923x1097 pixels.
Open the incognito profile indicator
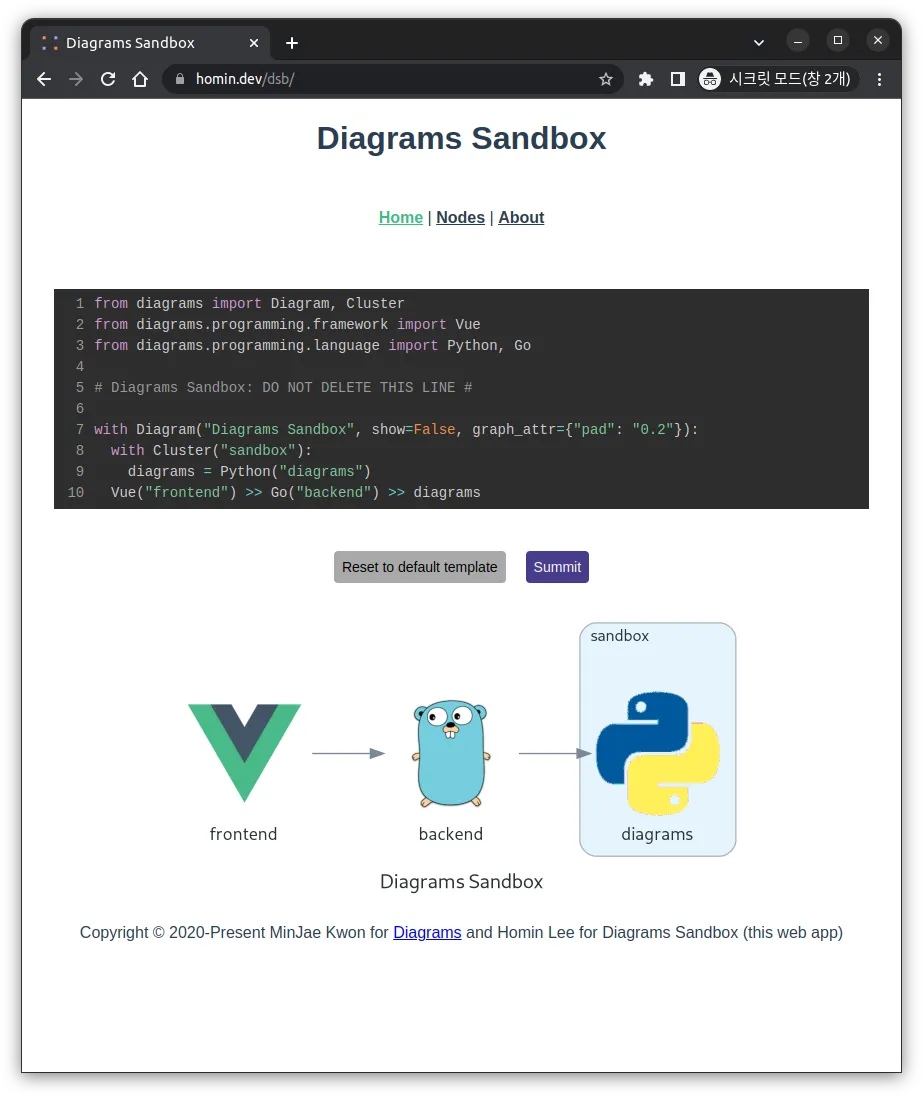pos(777,79)
